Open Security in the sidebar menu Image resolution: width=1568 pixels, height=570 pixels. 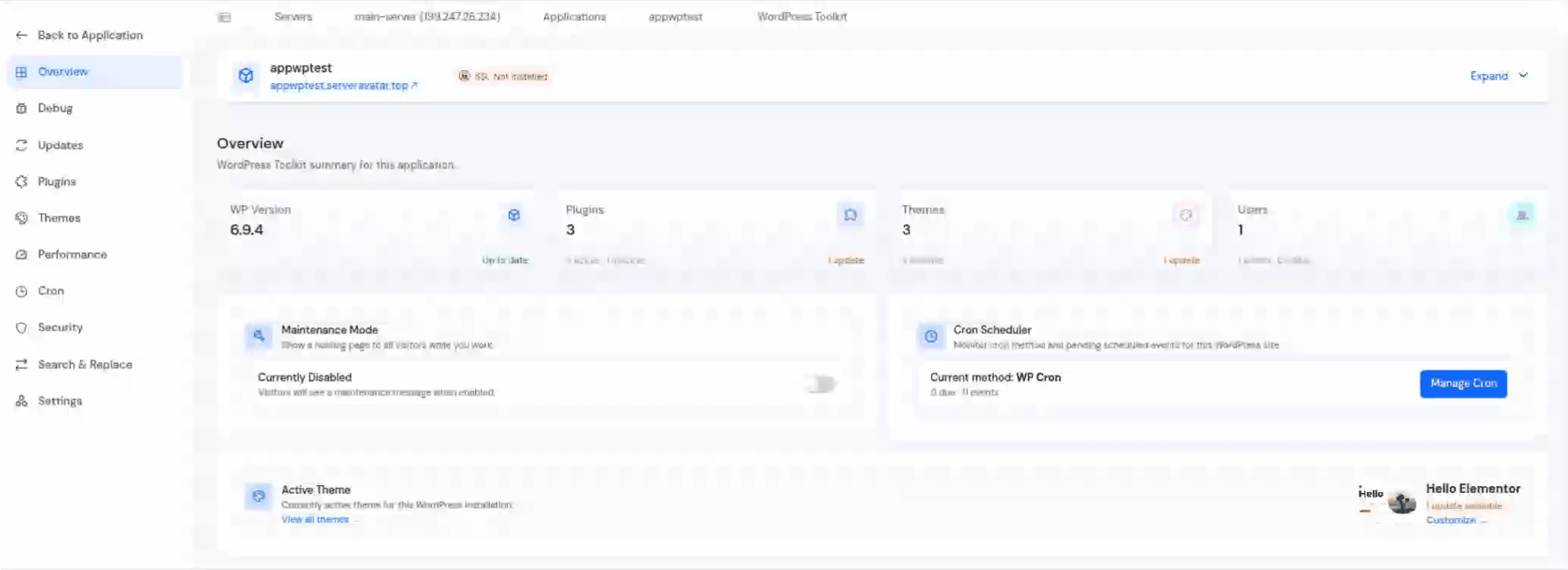tap(95, 328)
